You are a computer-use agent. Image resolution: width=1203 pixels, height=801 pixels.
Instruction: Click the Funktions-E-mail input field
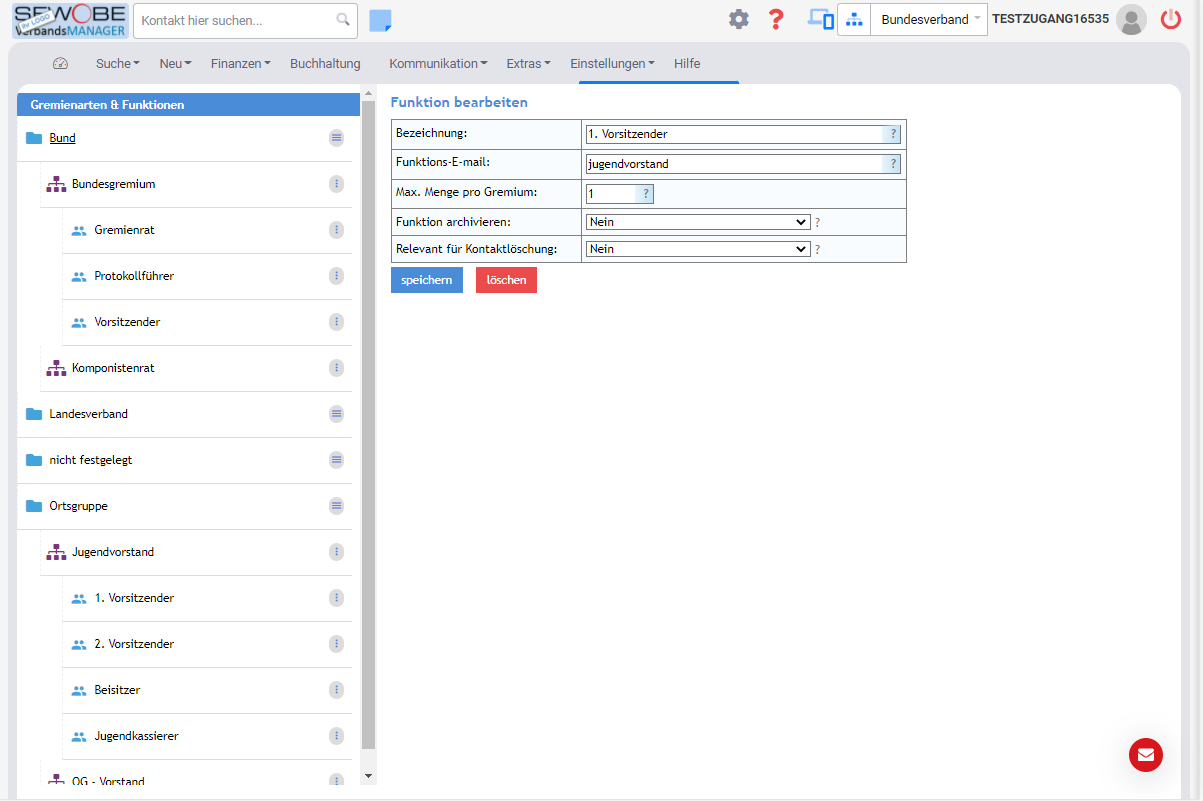735,164
